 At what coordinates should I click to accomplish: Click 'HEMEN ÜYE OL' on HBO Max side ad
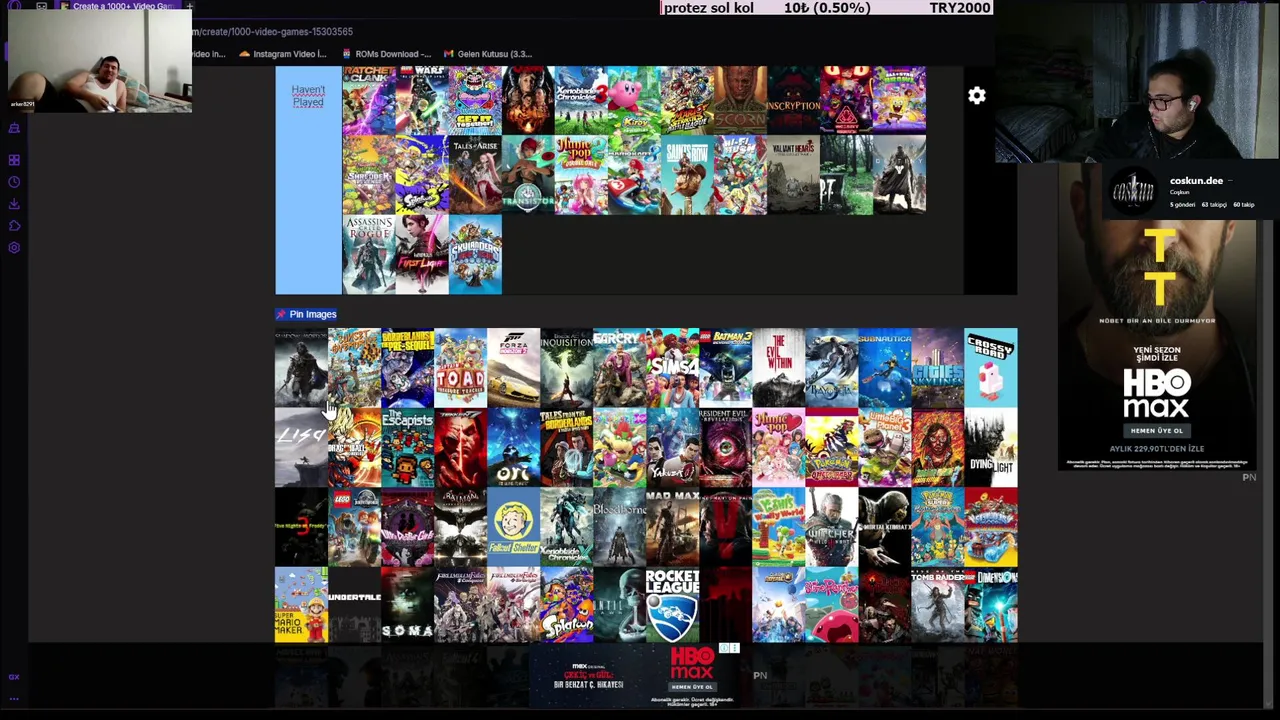click(1156, 430)
